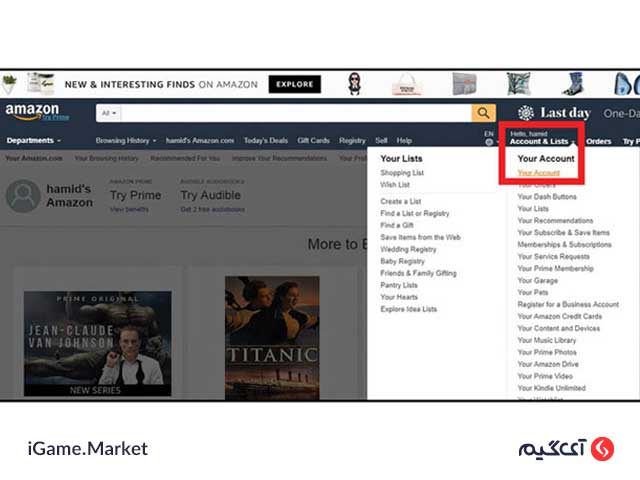Click Your Pets
The height and width of the screenshot is (480, 640).
(533, 292)
